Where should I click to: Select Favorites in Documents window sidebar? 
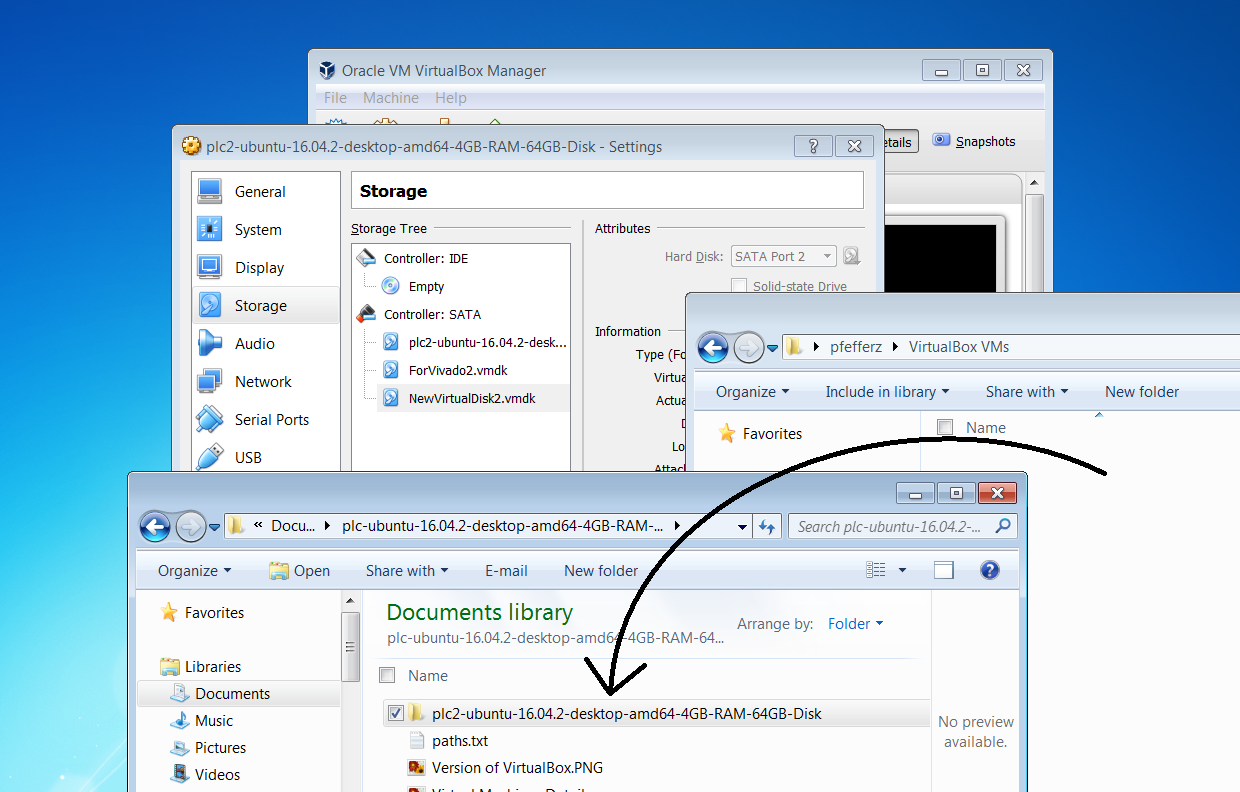click(202, 613)
